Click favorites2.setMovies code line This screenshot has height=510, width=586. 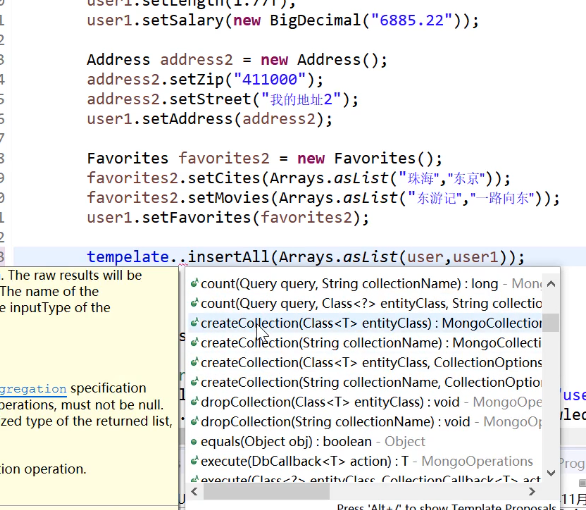click(323, 198)
